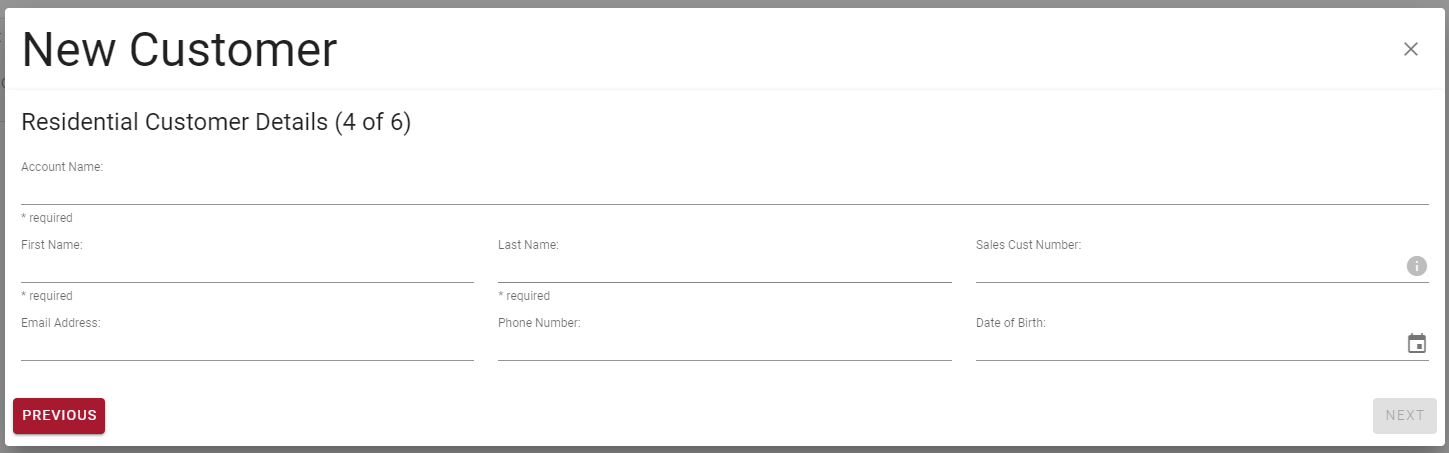This screenshot has width=1449, height=453.
Task: Click the Sales Cust Number input
Action: (1188, 268)
